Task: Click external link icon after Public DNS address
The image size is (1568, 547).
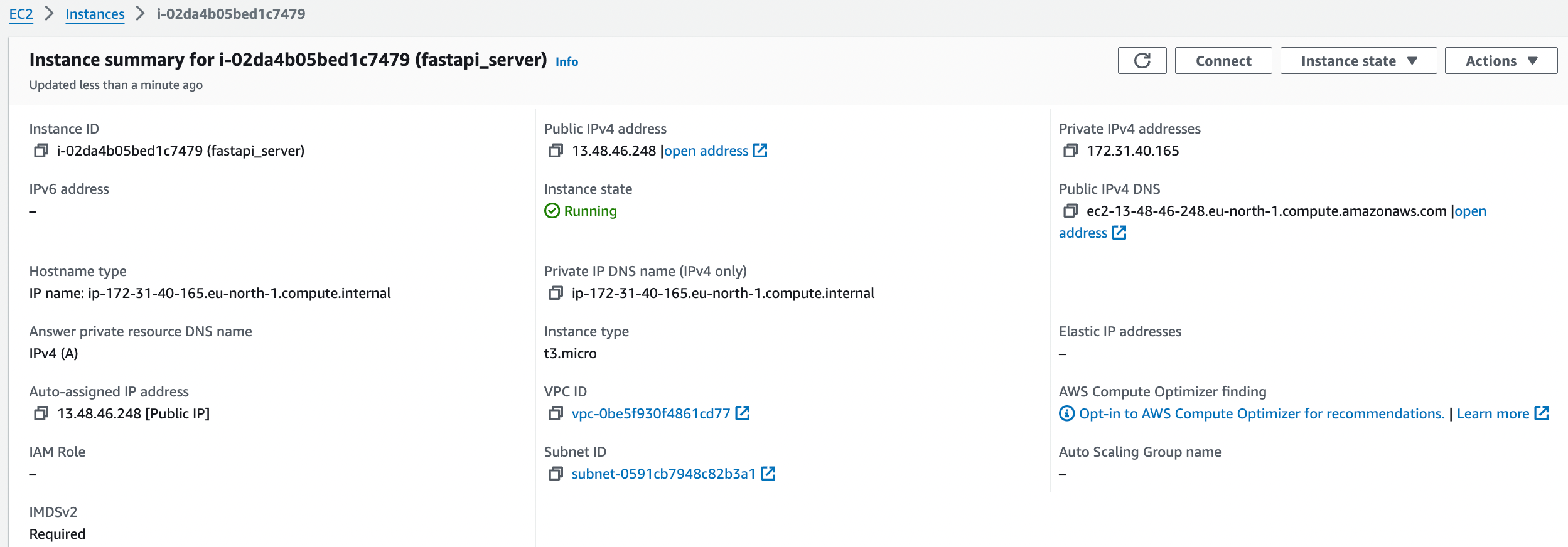Action: click(1119, 232)
